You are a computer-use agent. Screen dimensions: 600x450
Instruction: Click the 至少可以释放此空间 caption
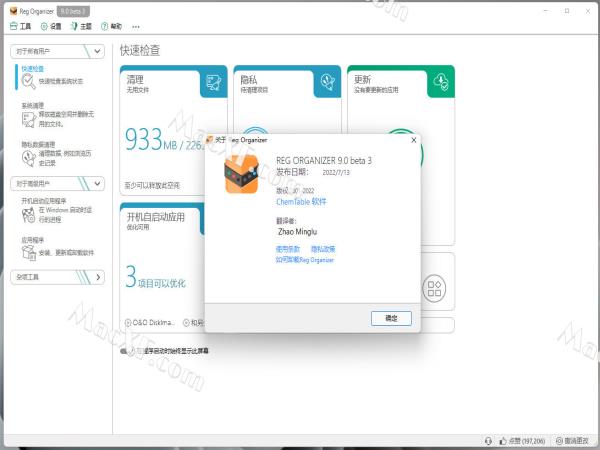[152, 186]
